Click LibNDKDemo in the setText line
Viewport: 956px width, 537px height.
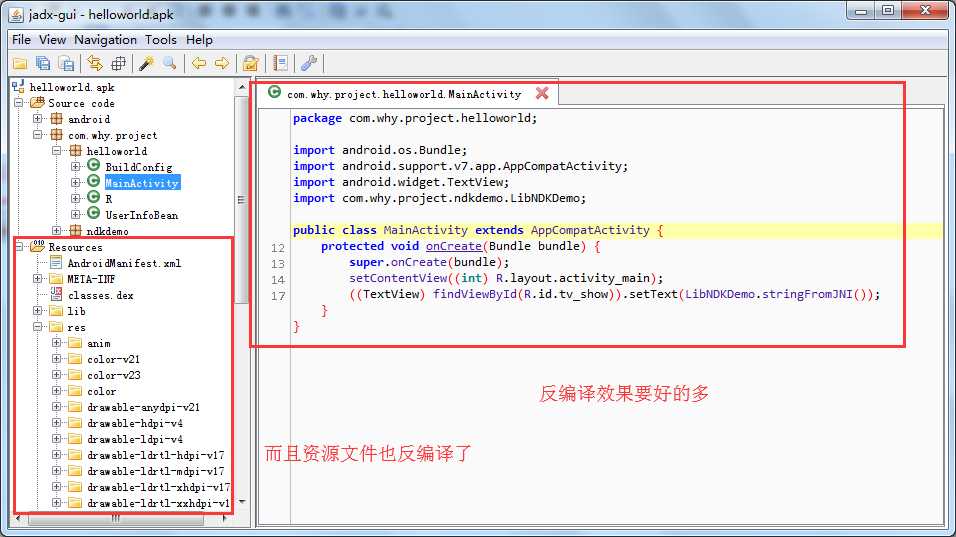pyautogui.click(x=720, y=294)
